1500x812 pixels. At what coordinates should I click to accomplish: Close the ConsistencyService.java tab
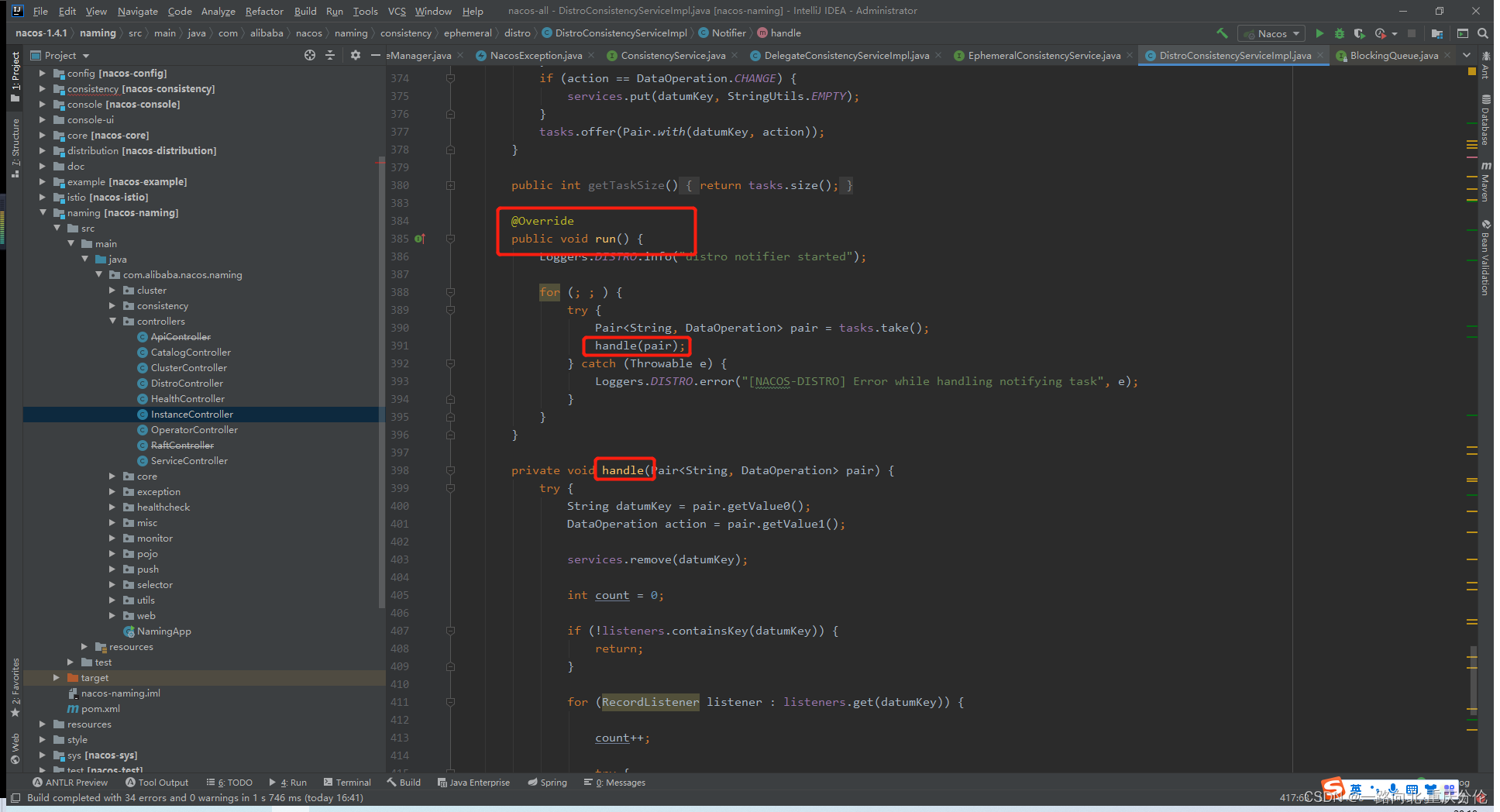735,55
